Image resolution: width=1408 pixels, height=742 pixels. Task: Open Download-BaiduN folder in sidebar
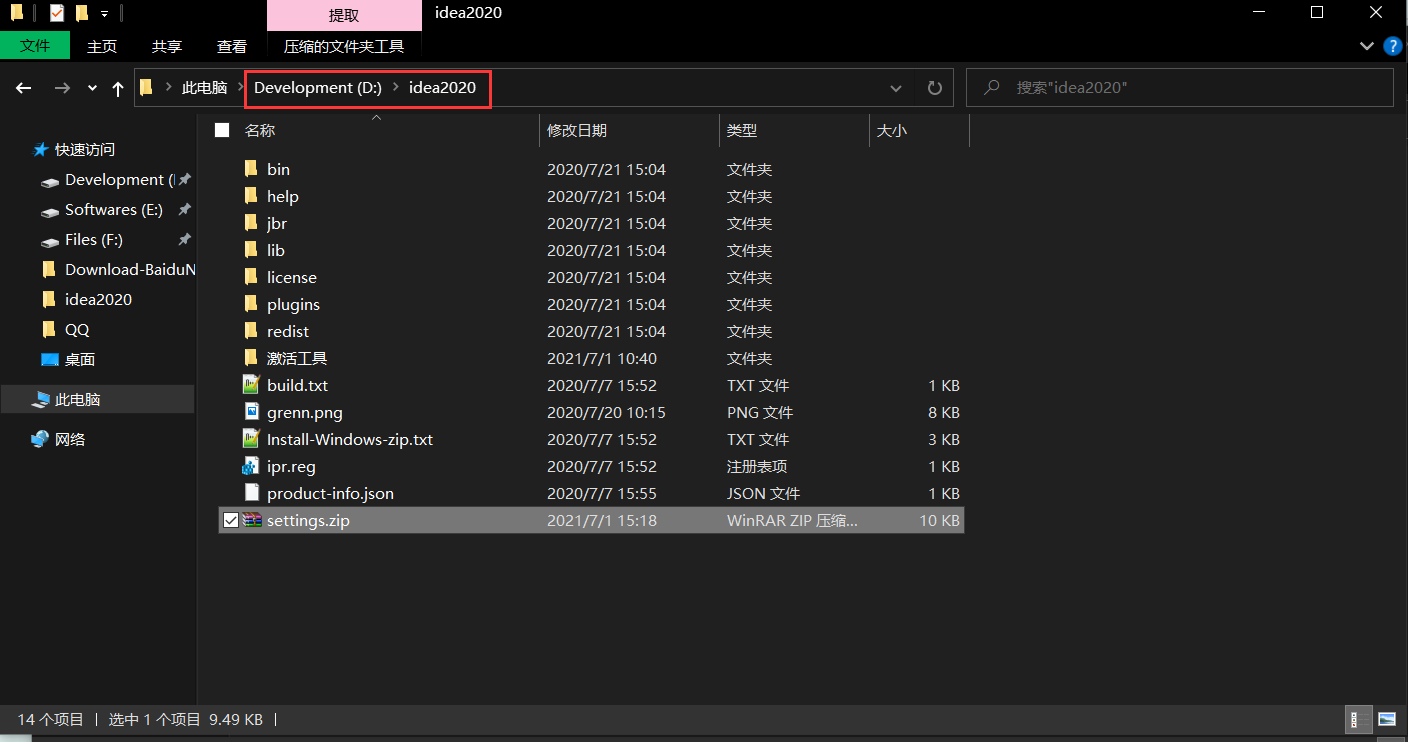click(x=118, y=270)
